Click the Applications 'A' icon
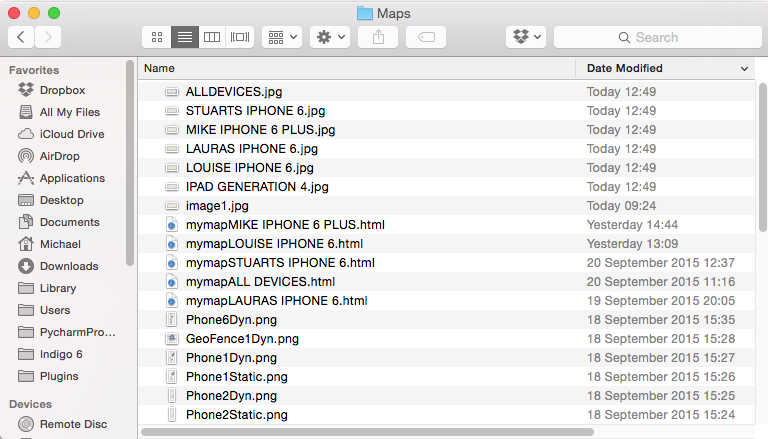 (26, 178)
